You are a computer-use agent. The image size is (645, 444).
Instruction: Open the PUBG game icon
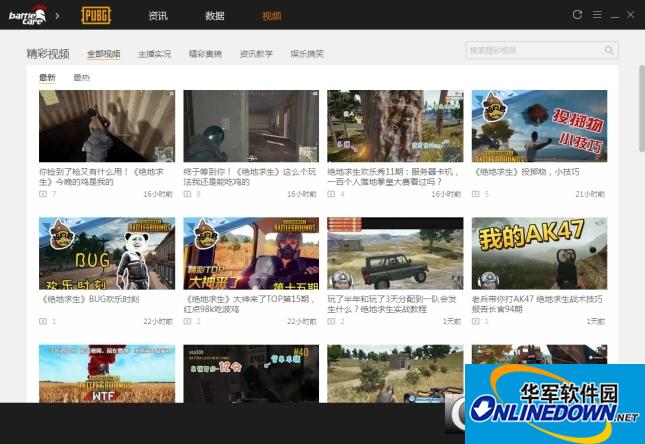(96, 15)
